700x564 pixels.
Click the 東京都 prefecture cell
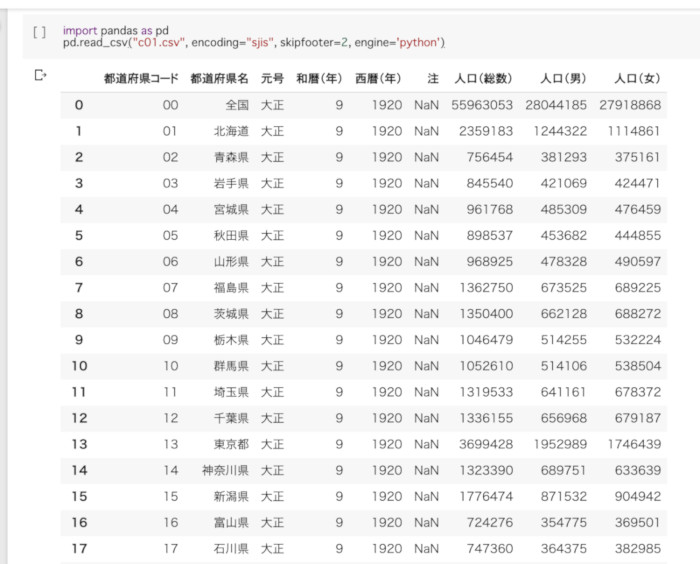tap(231, 445)
